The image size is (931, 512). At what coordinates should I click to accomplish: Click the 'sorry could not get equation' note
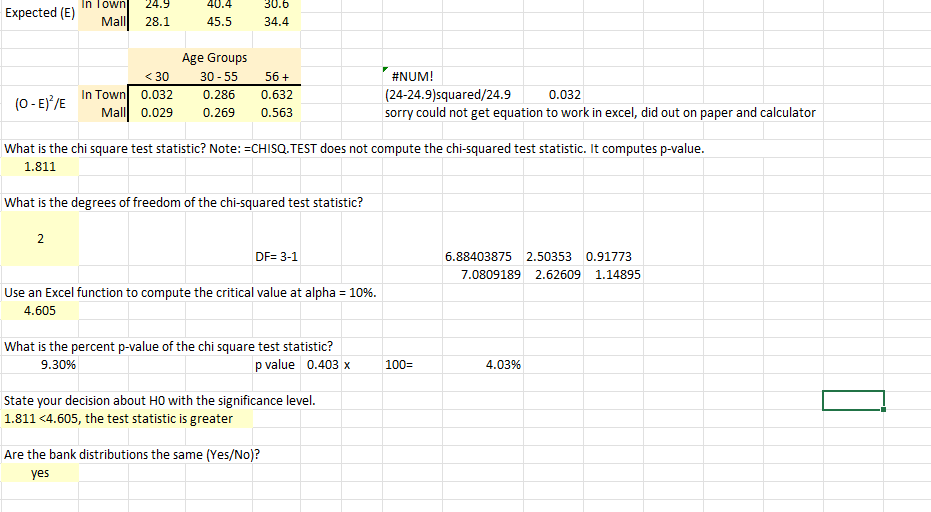(600, 112)
